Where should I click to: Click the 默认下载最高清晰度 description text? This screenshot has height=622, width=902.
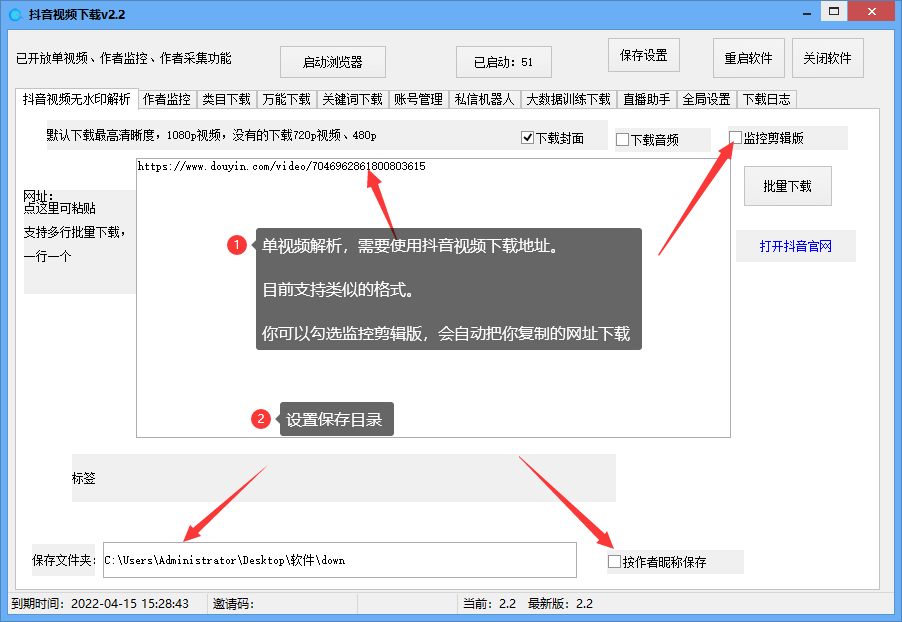[211, 135]
